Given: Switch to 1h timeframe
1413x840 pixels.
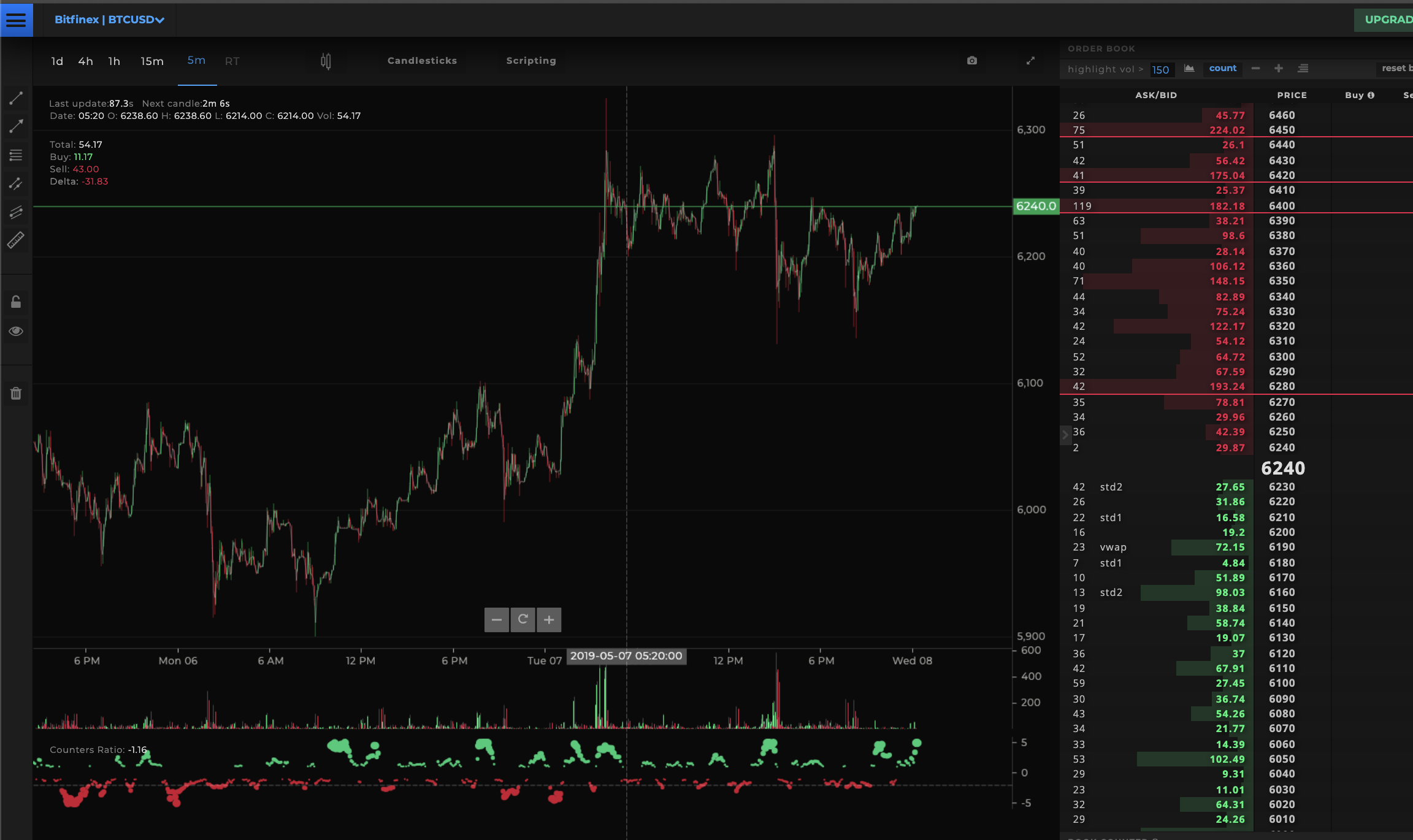Looking at the screenshot, I should click(114, 61).
